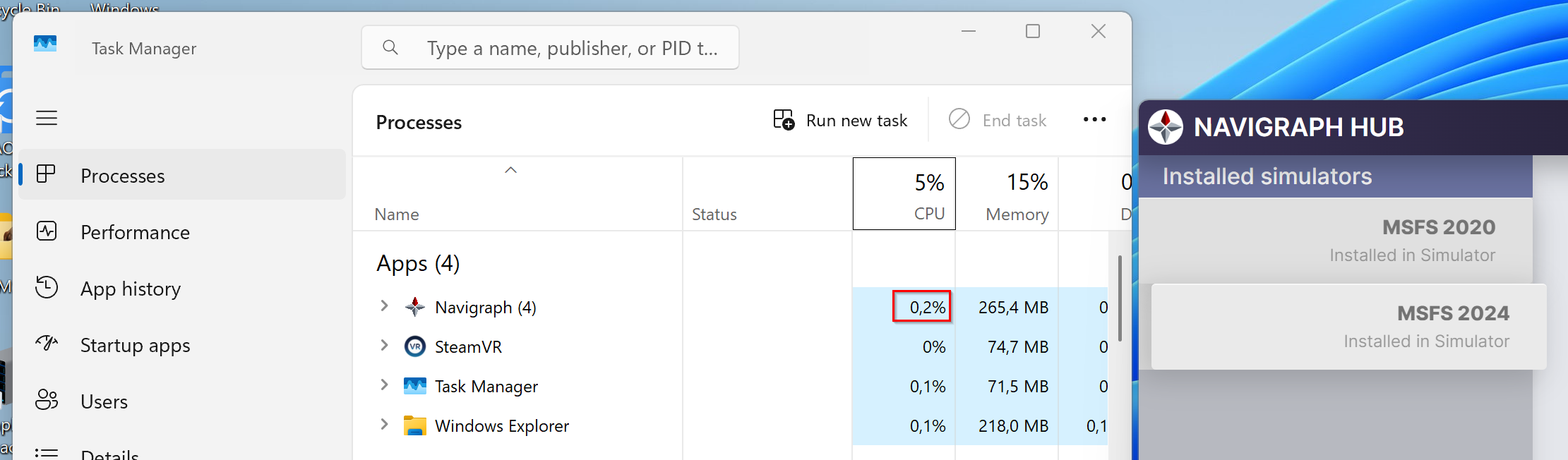Minimize the Task Manager window
The width and height of the screenshot is (1568, 460).
(969, 31)
